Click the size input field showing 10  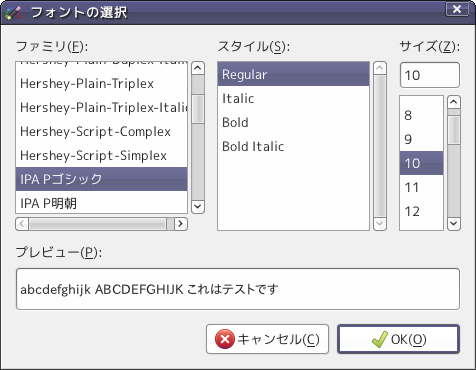430,75
